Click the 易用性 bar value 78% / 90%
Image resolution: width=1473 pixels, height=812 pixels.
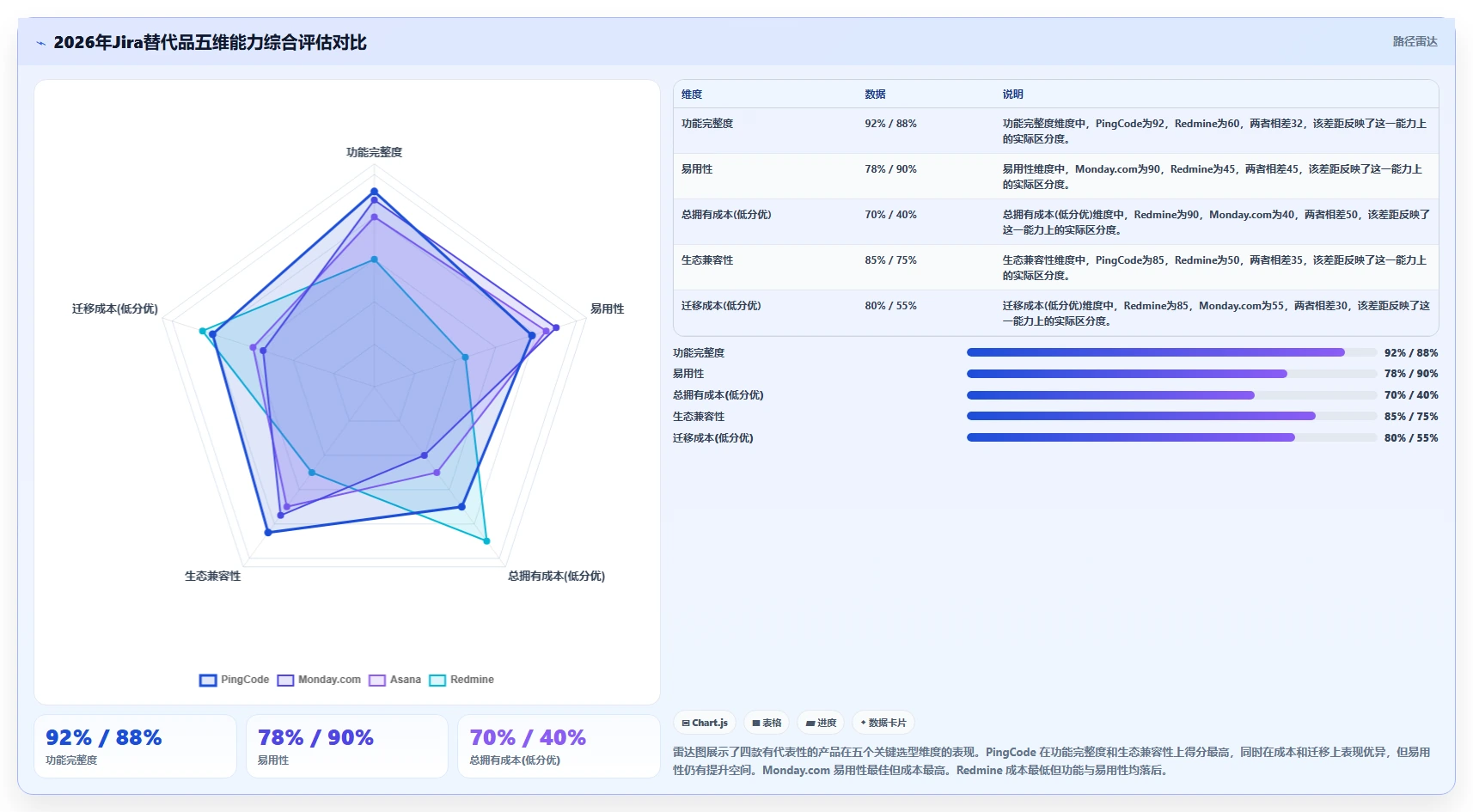[x=1410, y=374]
